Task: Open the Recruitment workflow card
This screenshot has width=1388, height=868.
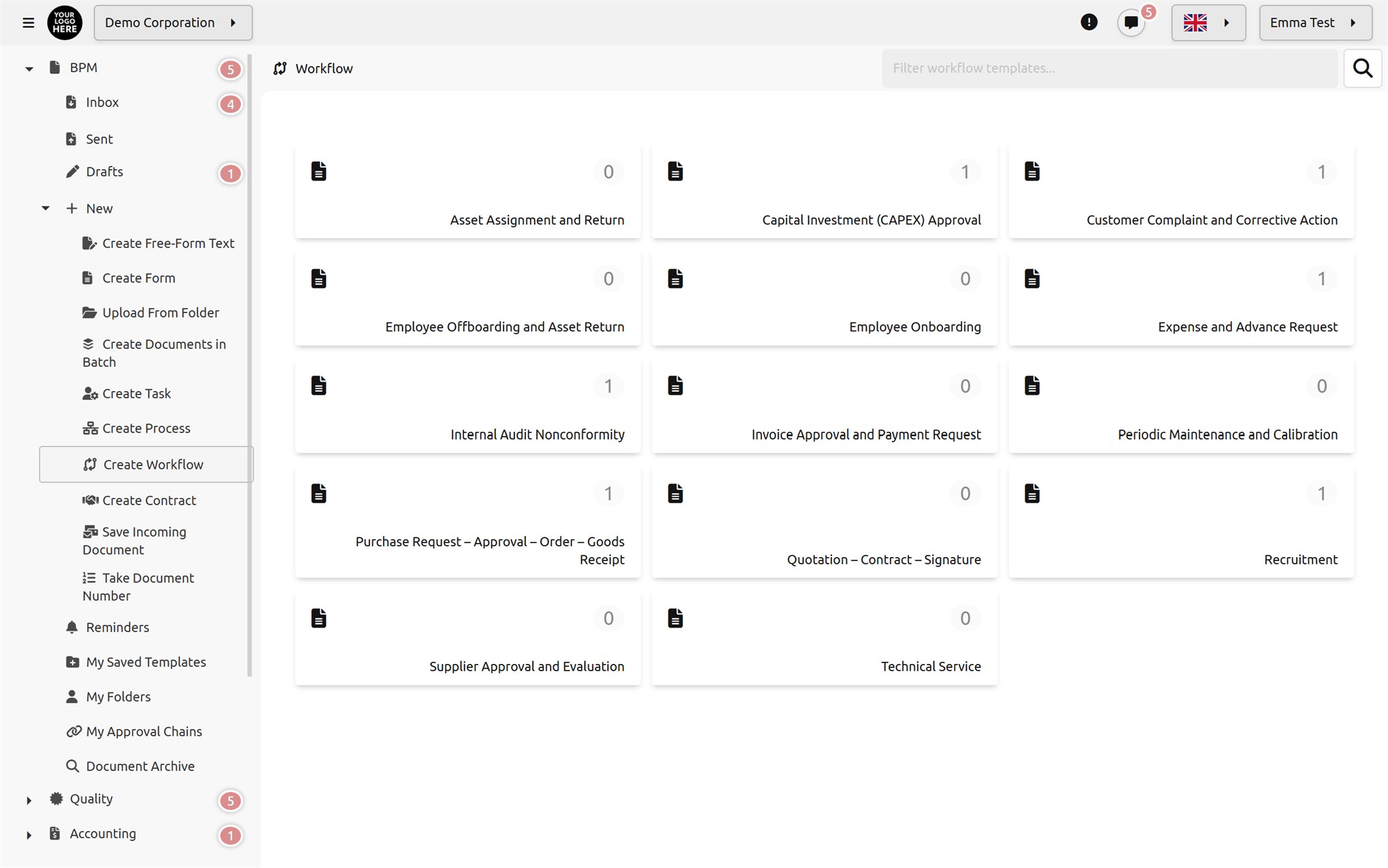Action: [x=1180, y=522]
